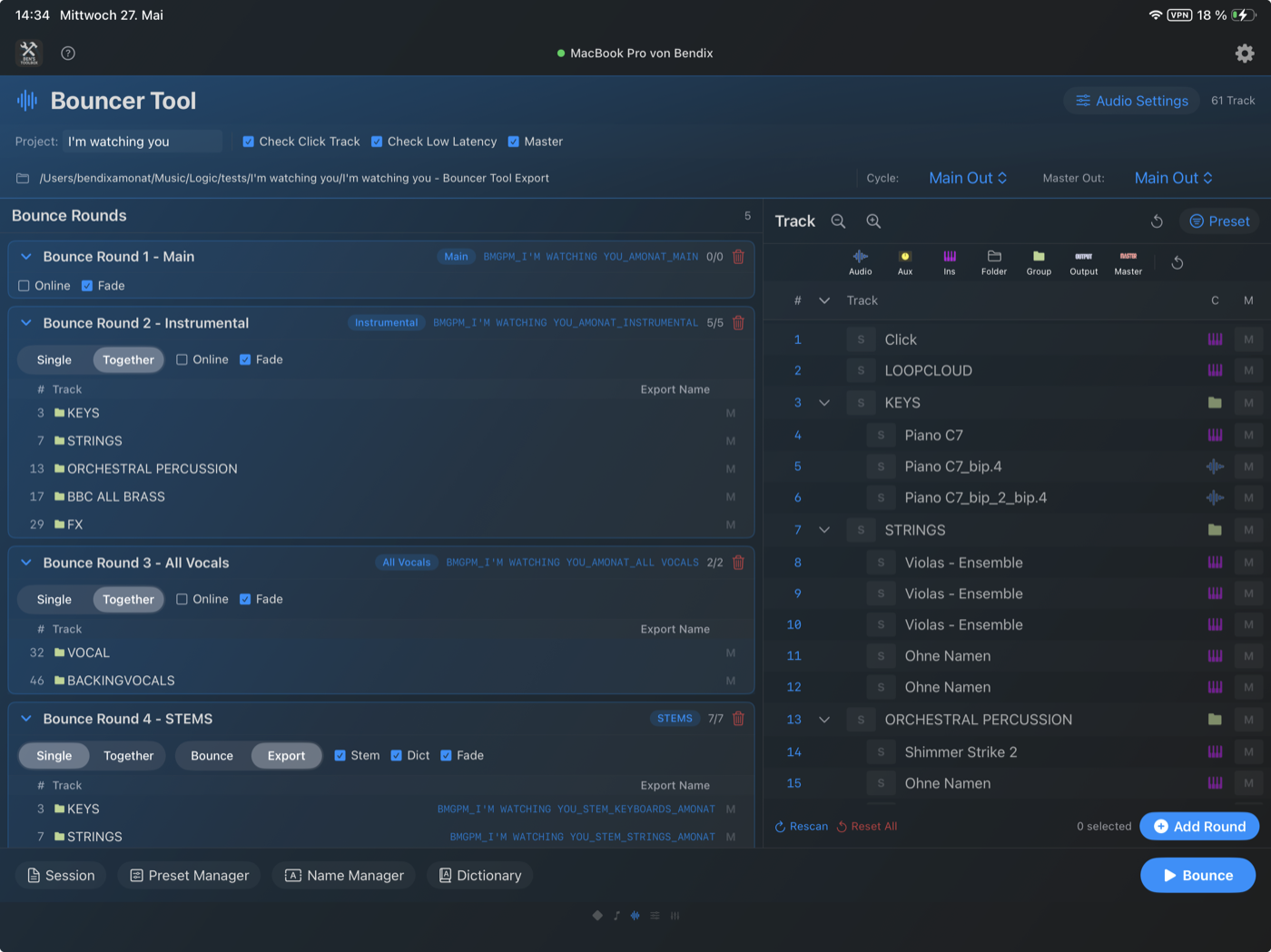Reset the track type filter icon
This screenshot has height=952, width=1271.
click(x=1177, y=262)
